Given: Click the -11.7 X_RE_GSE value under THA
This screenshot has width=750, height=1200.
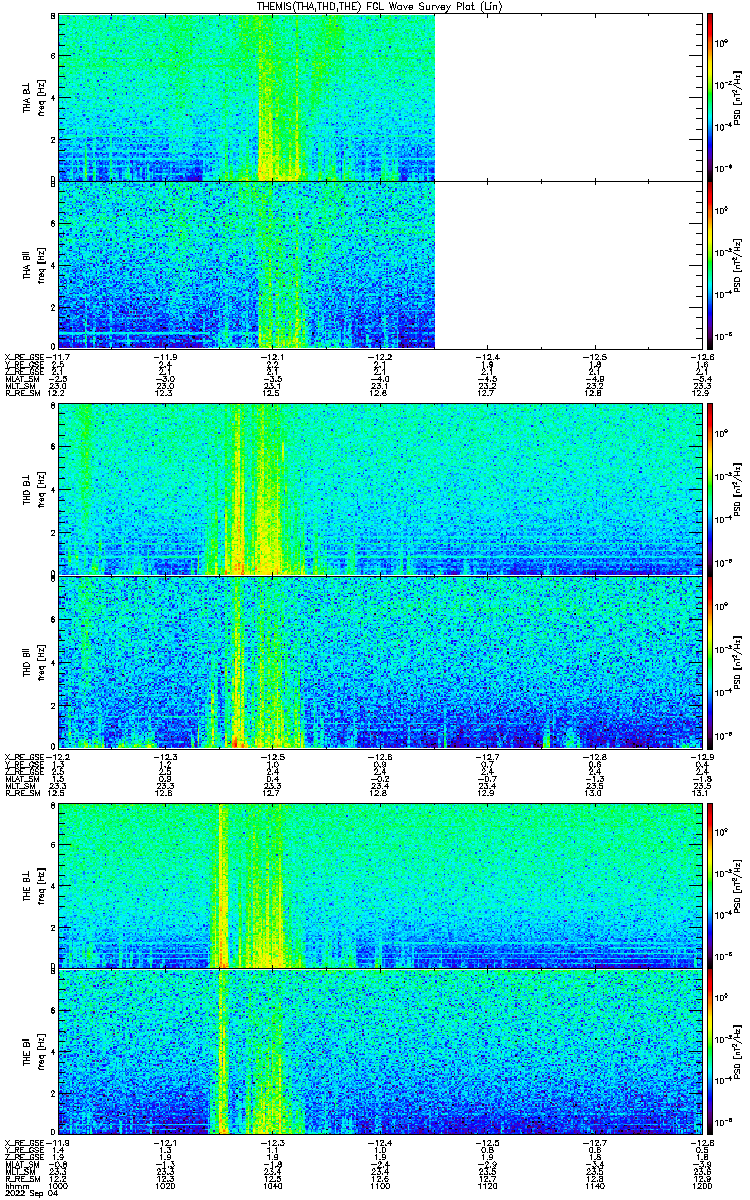Looking at the screenshot, I should pyautogui.click(x=56, y=357).
